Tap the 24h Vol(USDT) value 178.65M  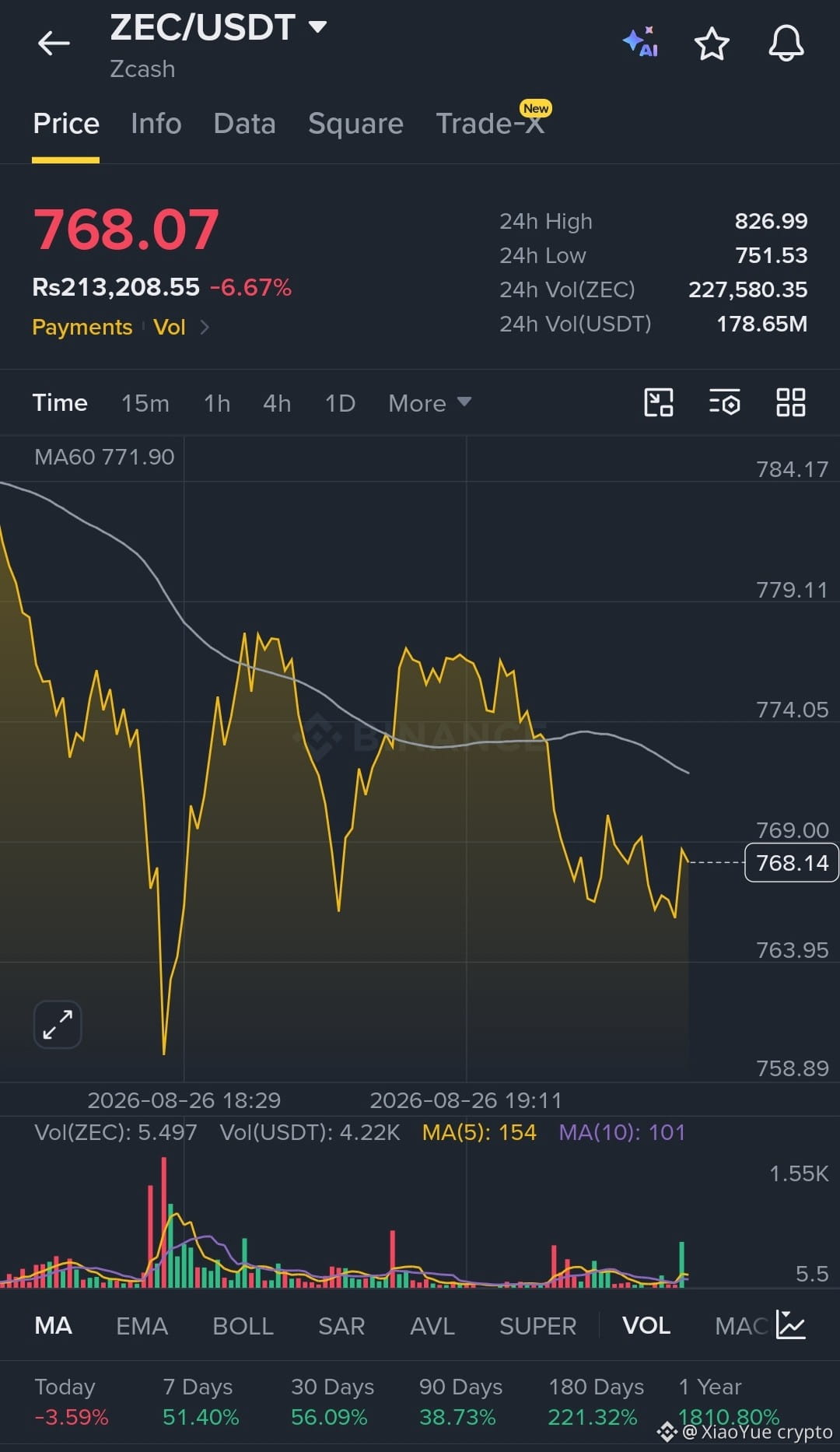point(761,324)
